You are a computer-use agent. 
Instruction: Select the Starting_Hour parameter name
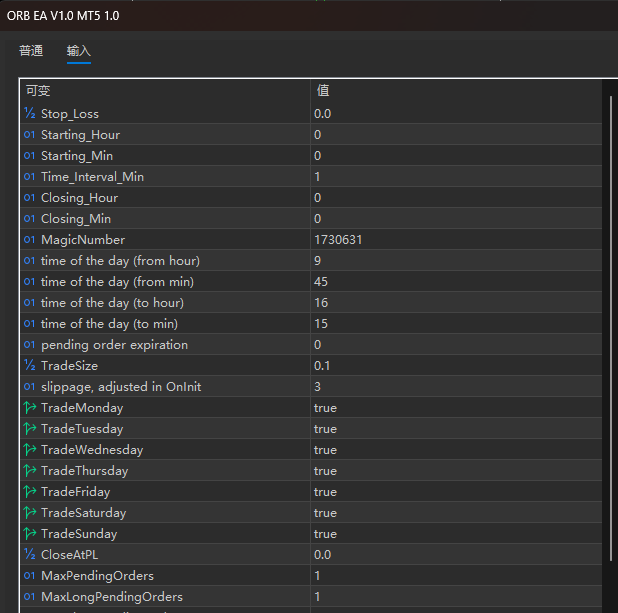(80, 135)
